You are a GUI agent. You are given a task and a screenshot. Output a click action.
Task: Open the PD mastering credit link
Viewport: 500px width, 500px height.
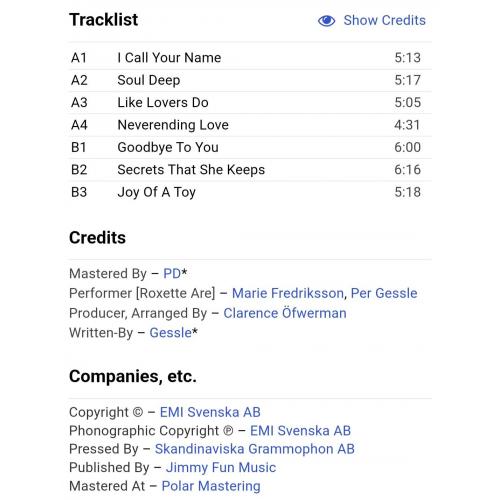point(172,273)
